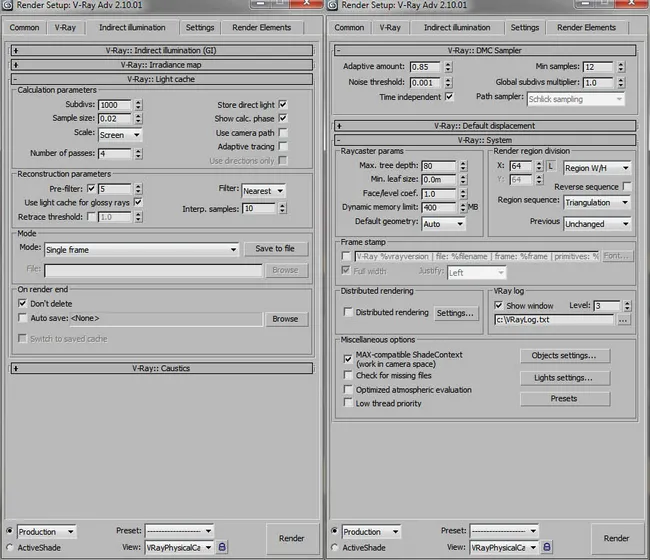This screenshot has height=560, width=650.
Task: Collapse V-Ray DMC Sampler rollout
Action: [485, 51]
